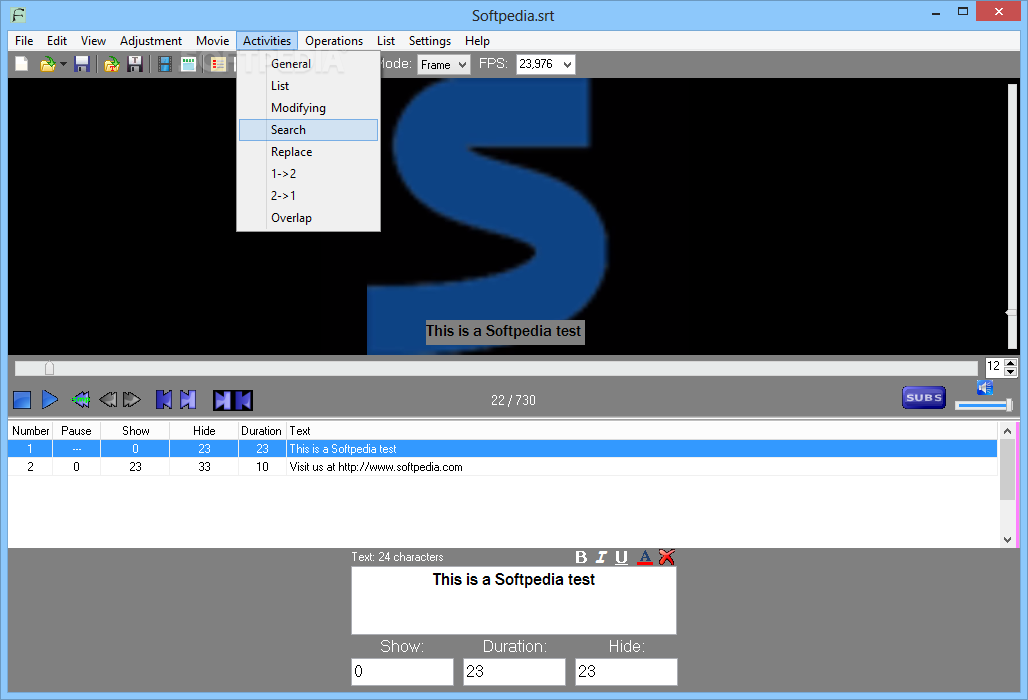Click the open text folder icon with T
Viewport: 1028px width, 700px height.
tap(112, 64)
